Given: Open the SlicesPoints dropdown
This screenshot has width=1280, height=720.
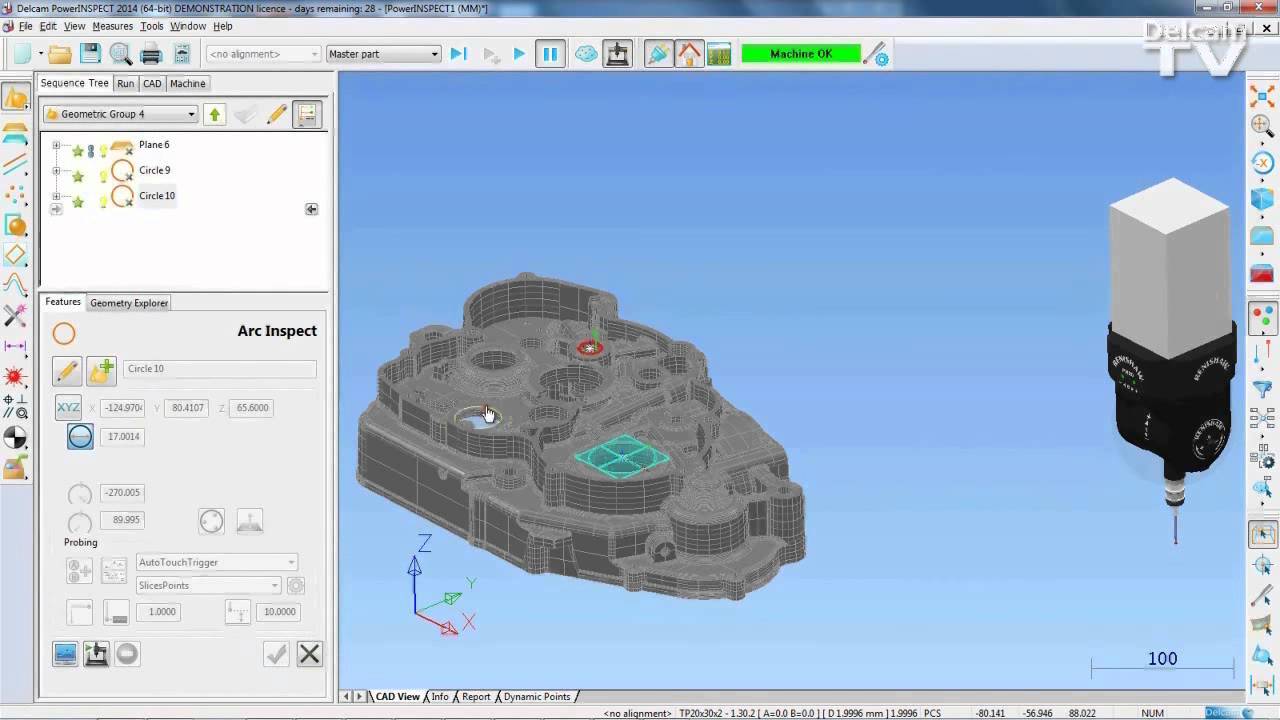Looking at the screenshot, I should [x=209, y=586].
